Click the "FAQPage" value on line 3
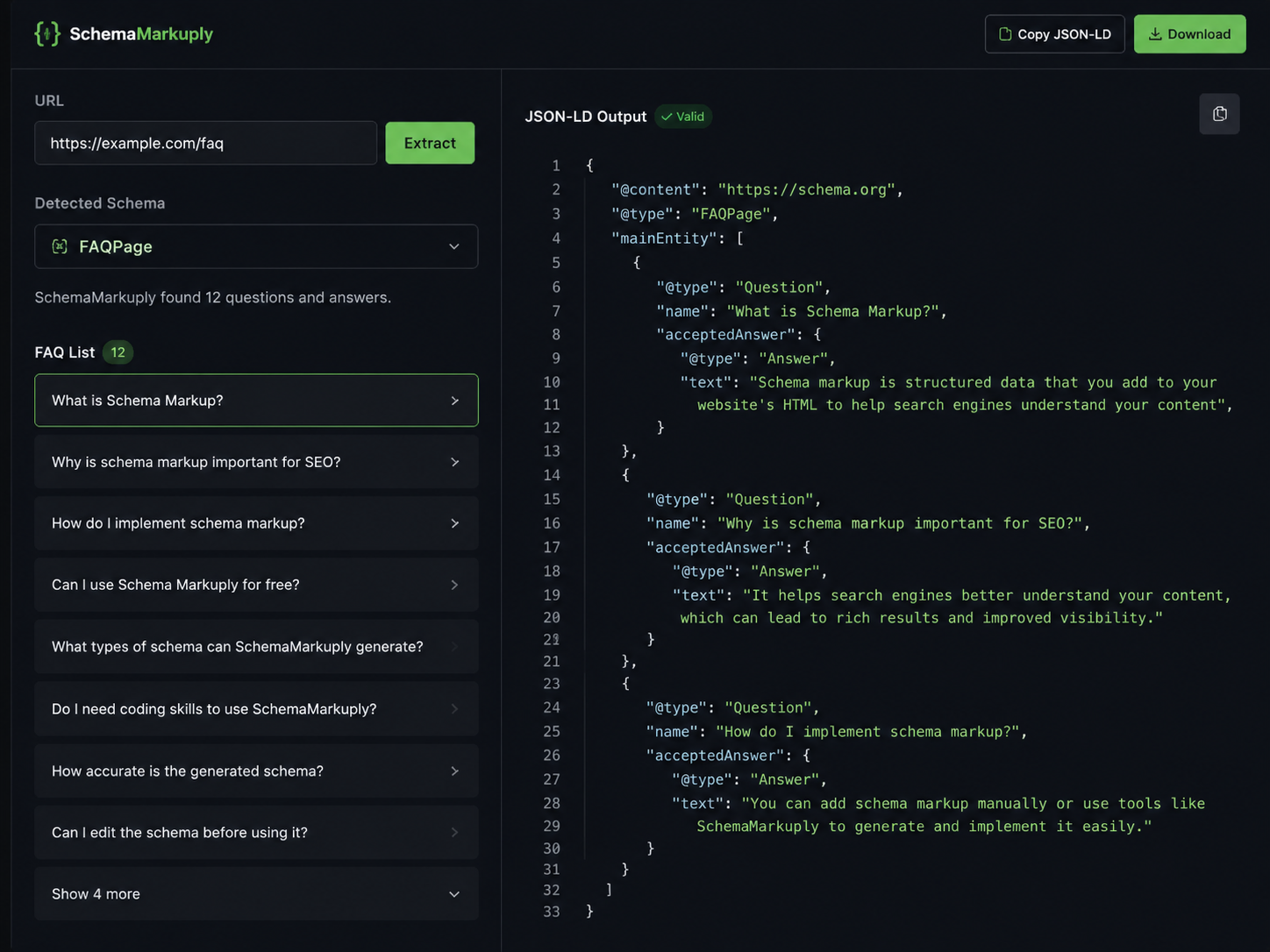Screen dimensions: 1270x952 [731, 214]
